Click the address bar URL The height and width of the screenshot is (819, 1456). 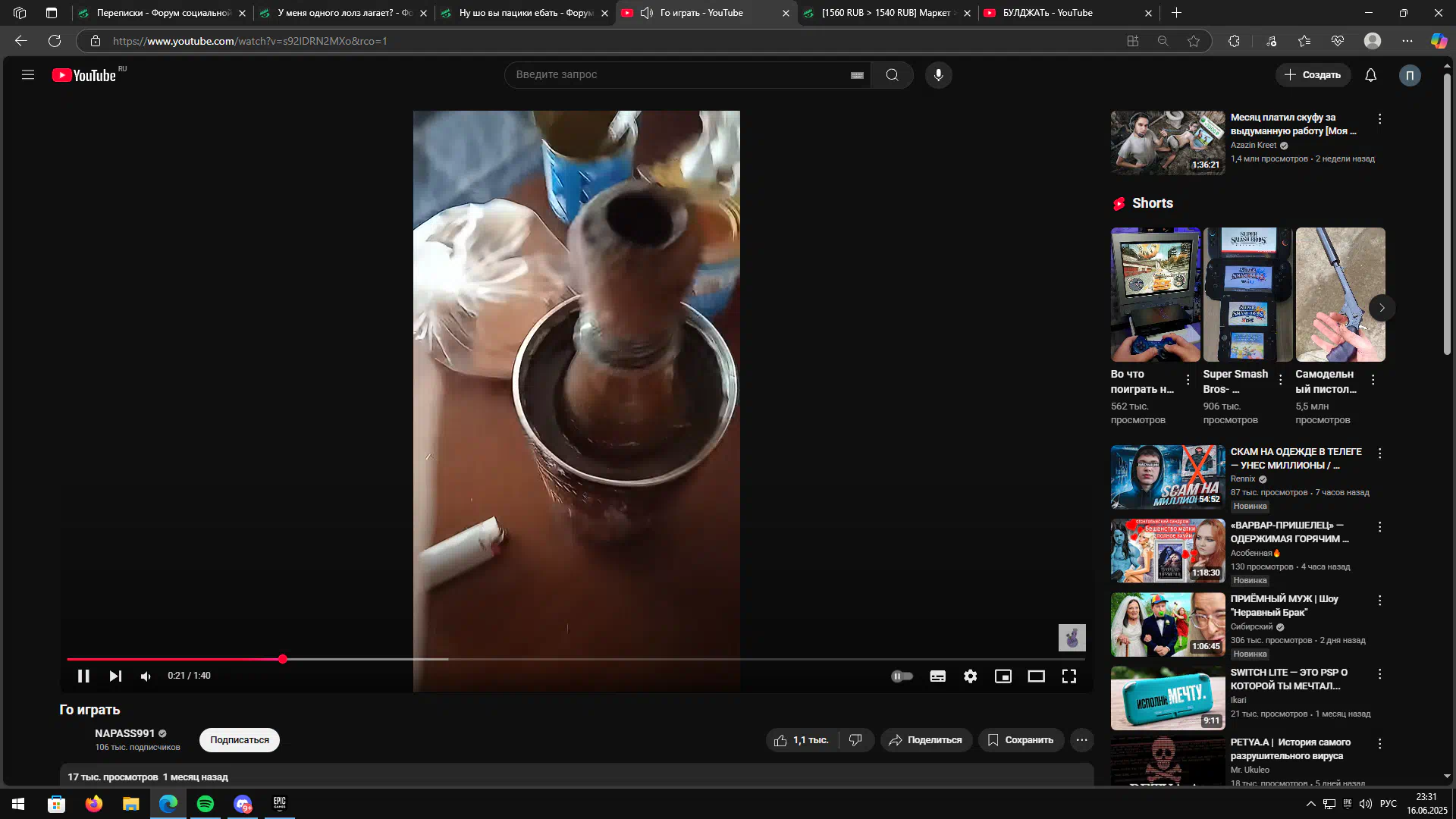click(x=249, y=41)
